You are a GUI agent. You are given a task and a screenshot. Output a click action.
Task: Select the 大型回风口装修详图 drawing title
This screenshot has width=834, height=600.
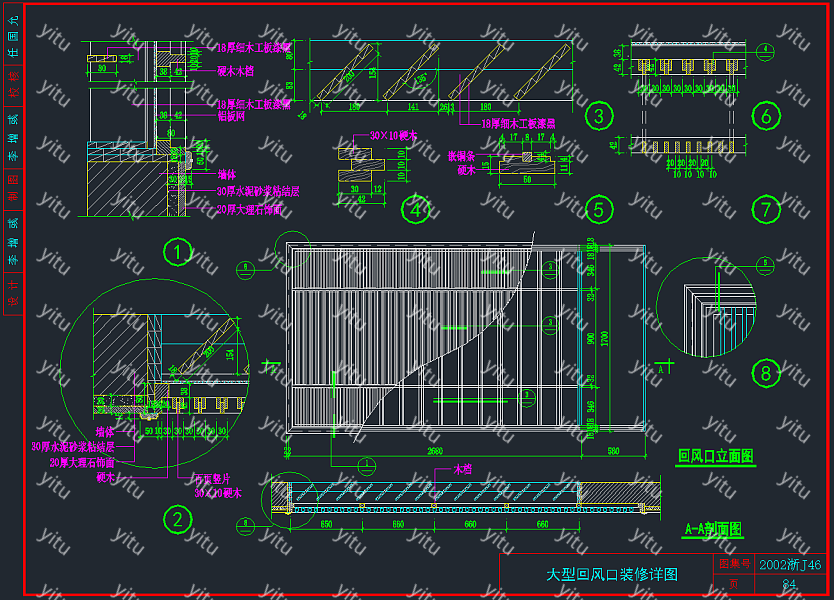(611, 575)
